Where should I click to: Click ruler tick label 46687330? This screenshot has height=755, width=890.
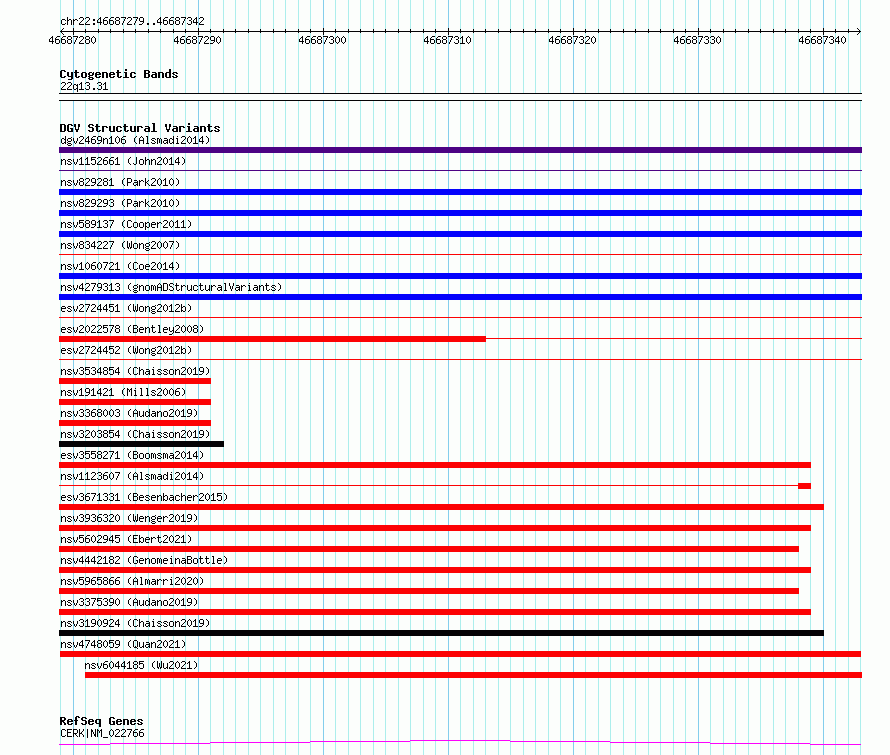click(697, 40)
